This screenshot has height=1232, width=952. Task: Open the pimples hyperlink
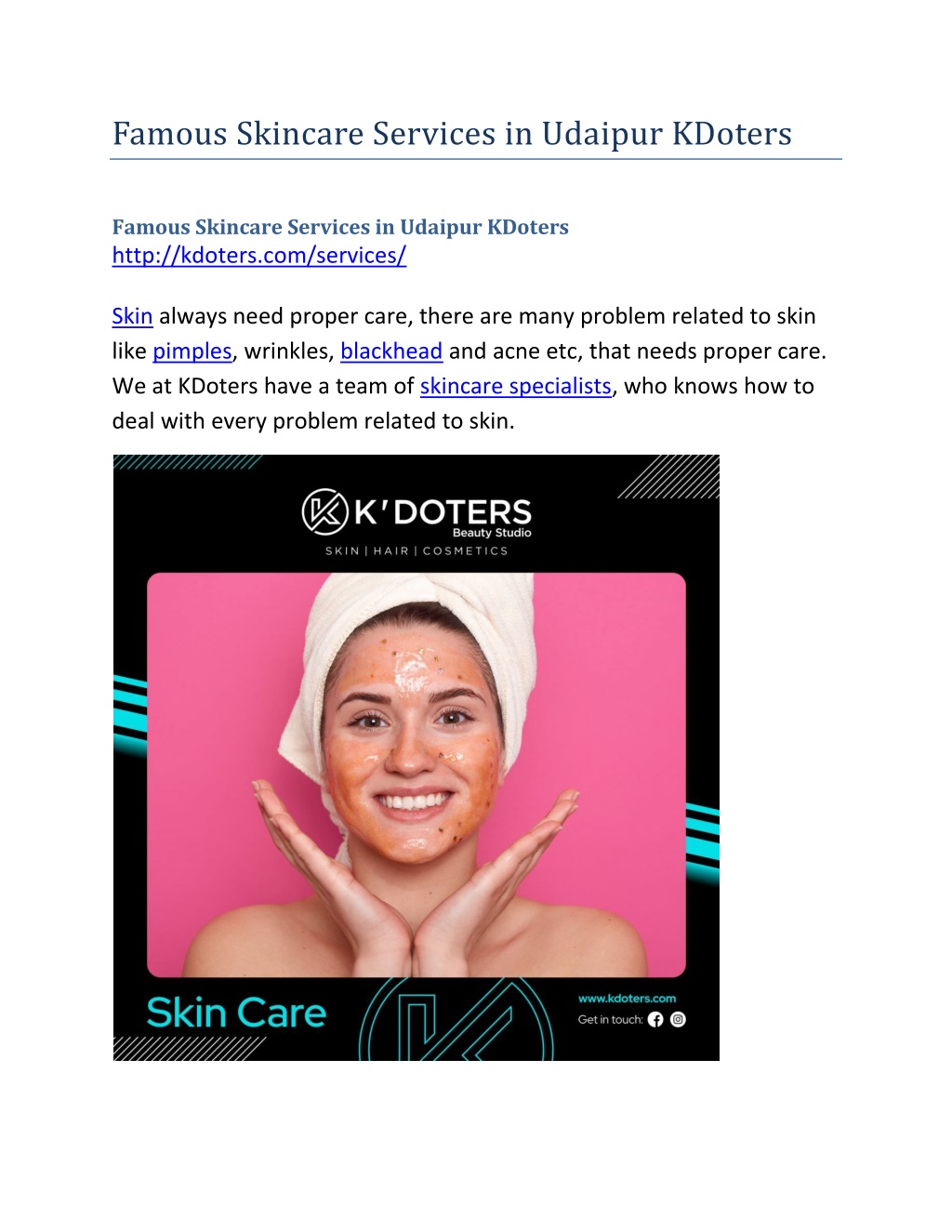pyautogui.click(x=192, y=351)
